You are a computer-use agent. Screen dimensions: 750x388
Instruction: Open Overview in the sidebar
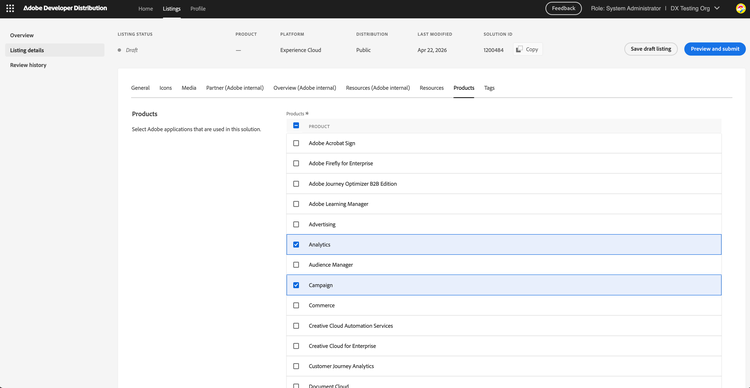coord(22,35)
